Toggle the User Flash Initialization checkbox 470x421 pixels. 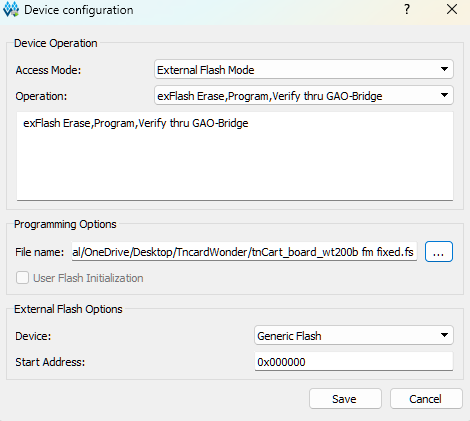22,278
